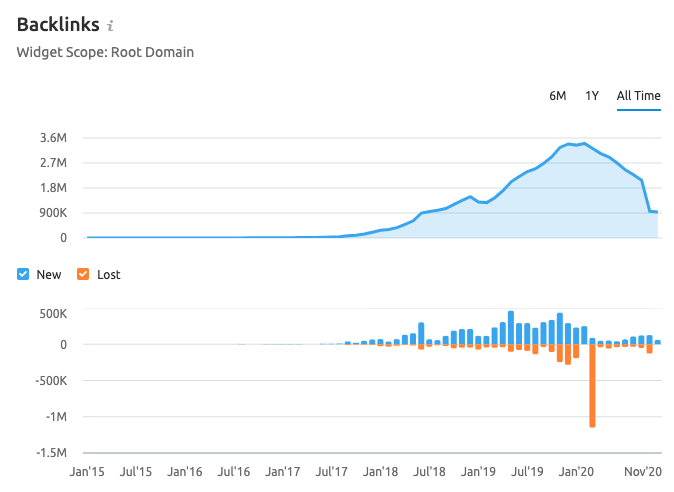Click the Nov'20 date label
Image resolution: width=674 pixels, height=492 pixels.
(x=643, y=472)
